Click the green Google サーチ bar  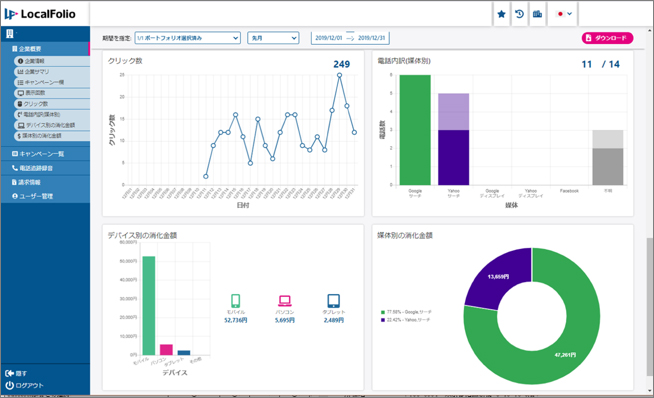[415, 130]
